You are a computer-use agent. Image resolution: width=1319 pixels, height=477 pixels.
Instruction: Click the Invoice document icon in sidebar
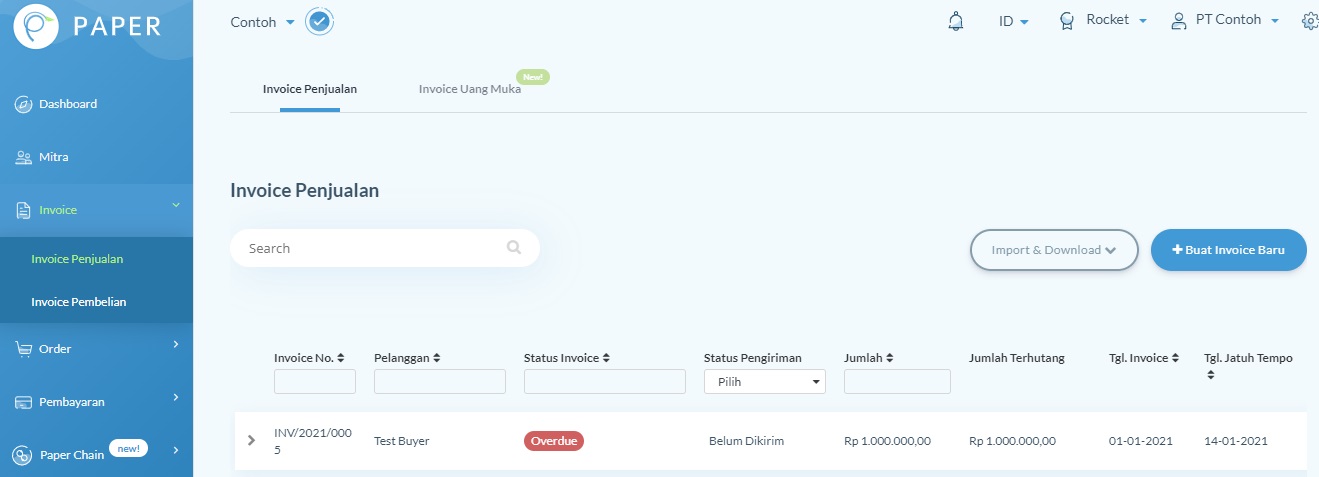coord(24,211)
